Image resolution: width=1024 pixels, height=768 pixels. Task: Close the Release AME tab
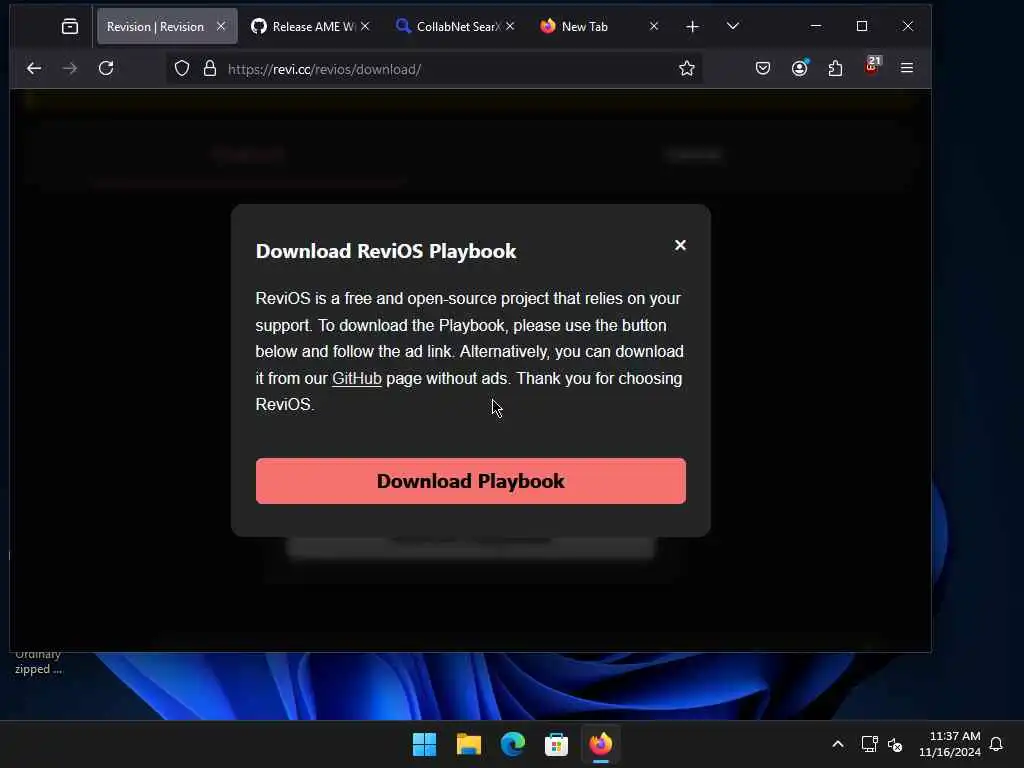[x=365, y=26]
